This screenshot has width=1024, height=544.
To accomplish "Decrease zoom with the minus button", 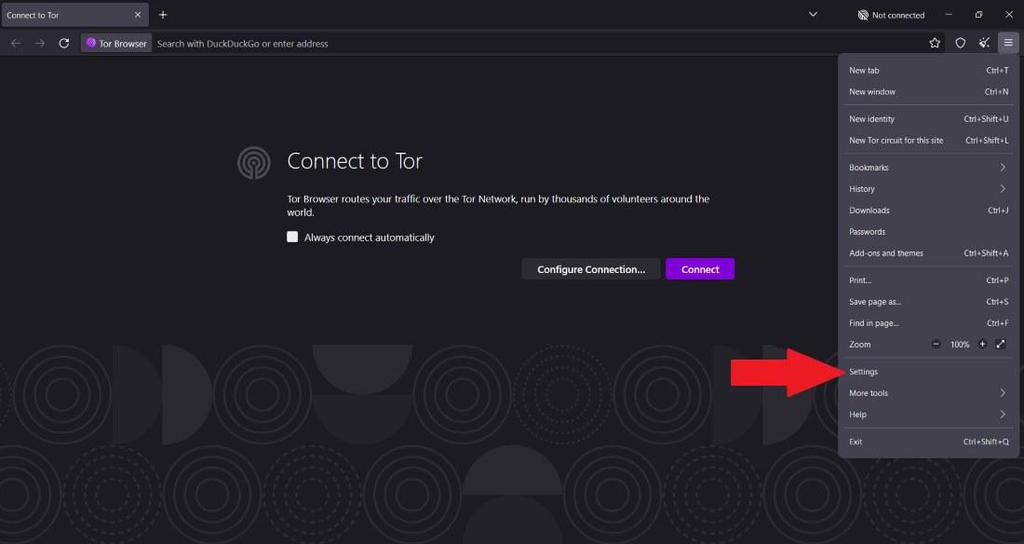I will click(936, 344).
